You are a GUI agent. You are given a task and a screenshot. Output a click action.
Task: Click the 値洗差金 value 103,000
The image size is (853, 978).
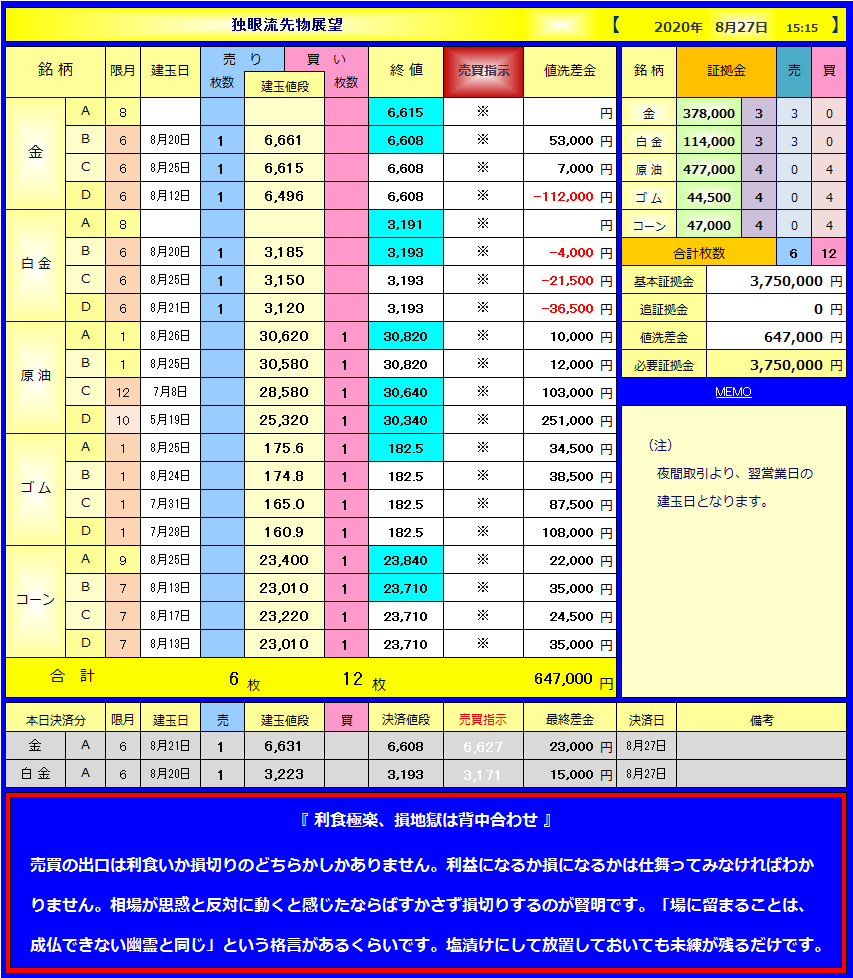coord(567,393)
